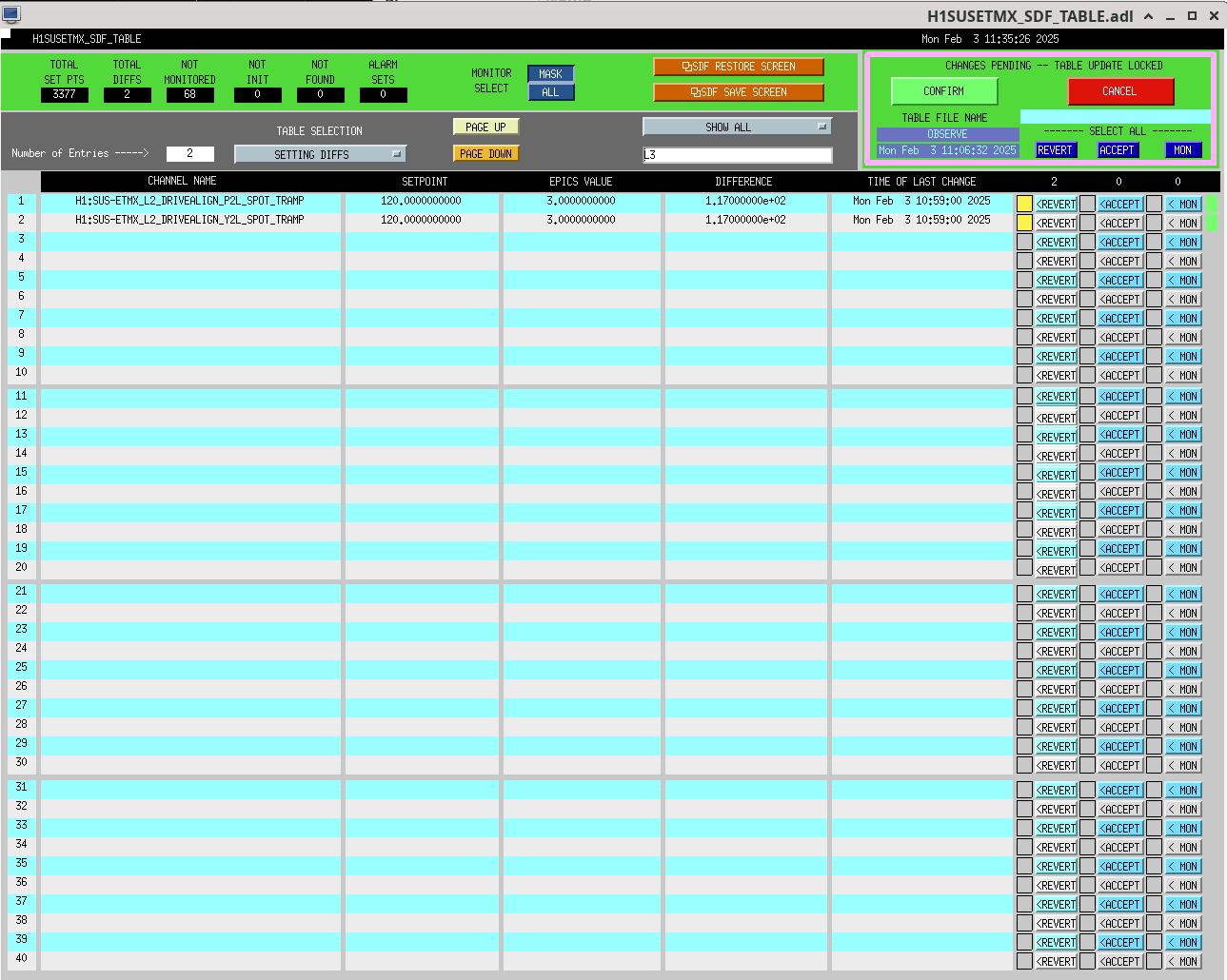Click the monitor indicator box in row 1
1227x980 pixels.
click(x=1154, y=204)
